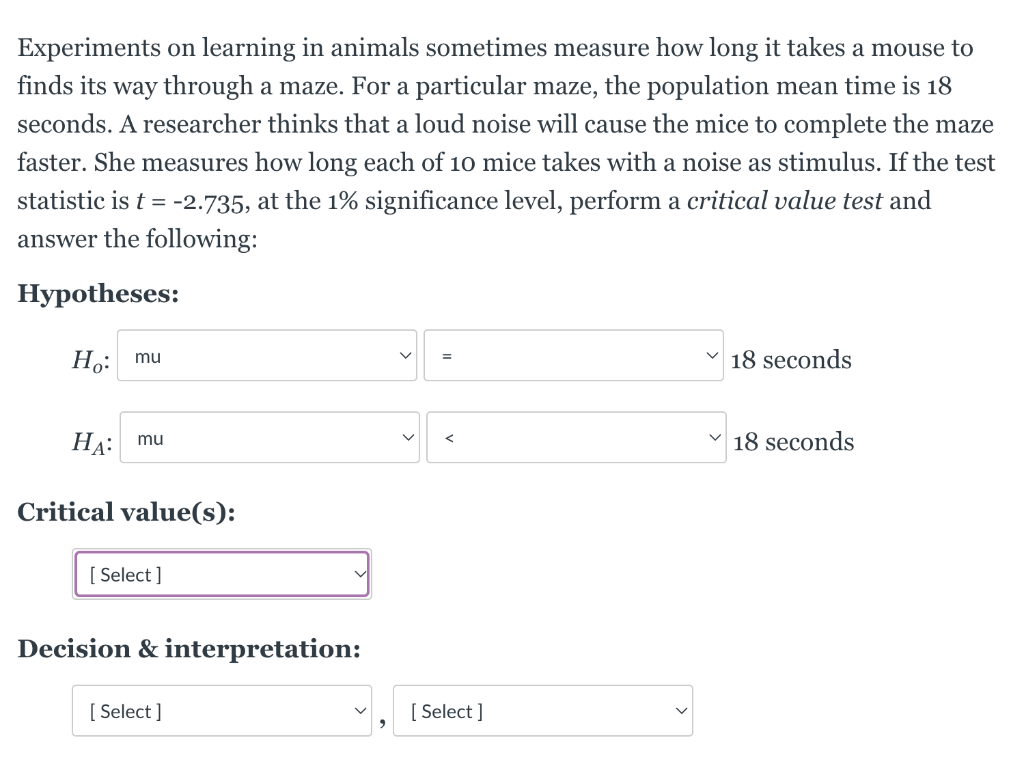Click the italic 'critical value test' text
Viewport: 1024px width, 781px height.
[x=785, y=200]
